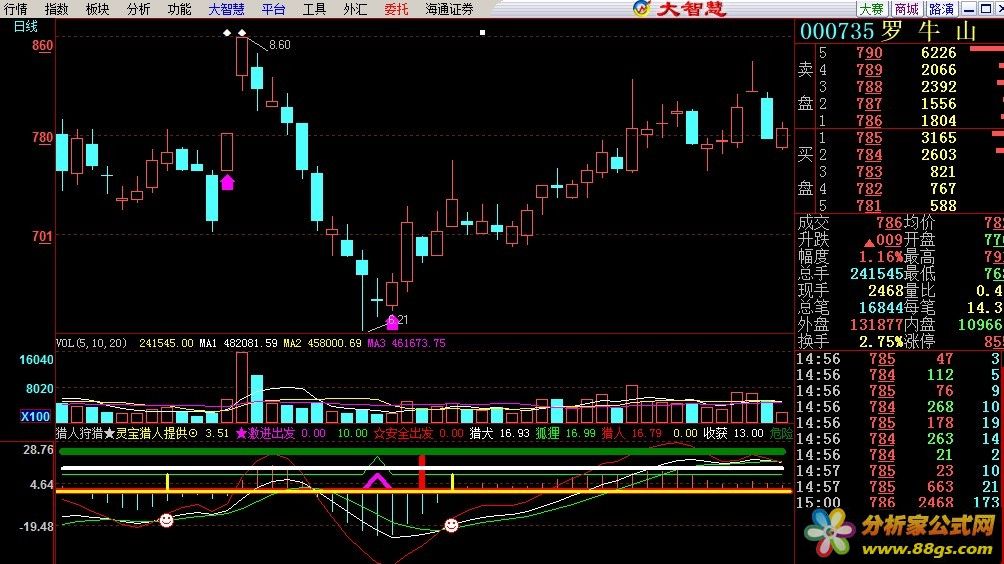
Task: Click the right smiley face indicator marker
Action: tap(451, 526)
